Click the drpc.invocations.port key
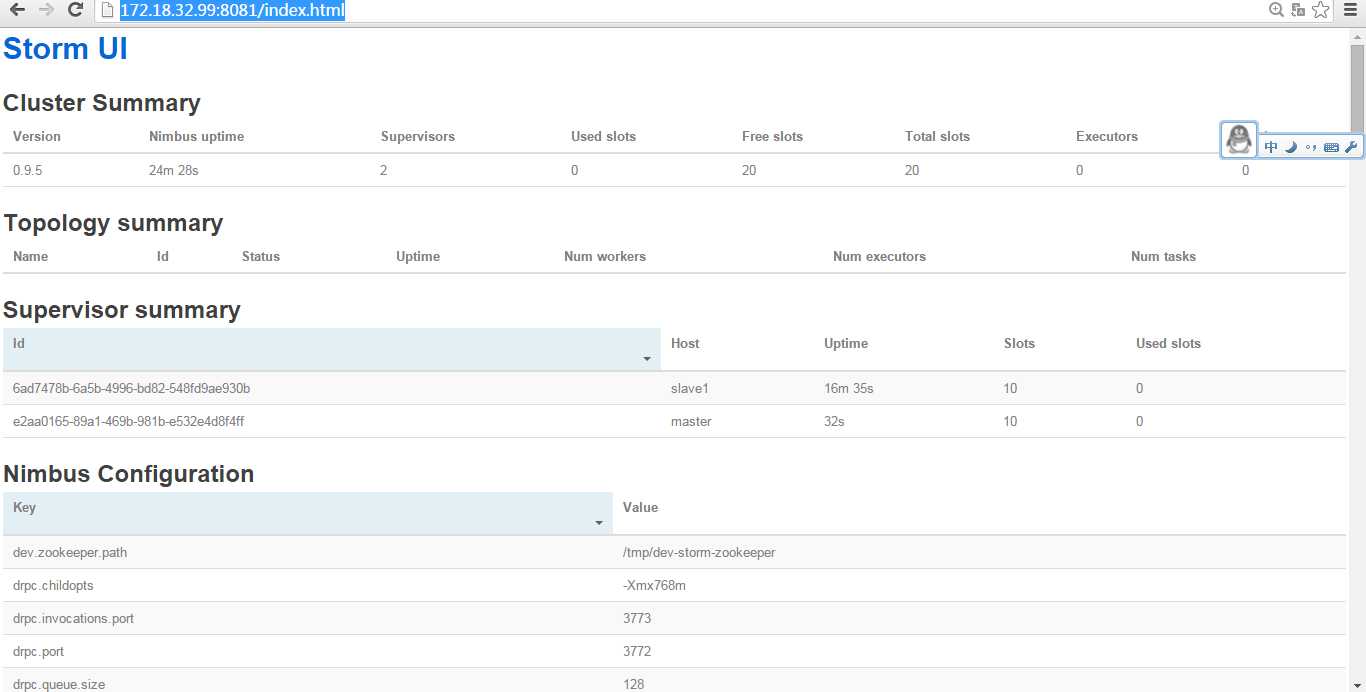The width and height of the screenshot is (1366, 692). point(74,618)
